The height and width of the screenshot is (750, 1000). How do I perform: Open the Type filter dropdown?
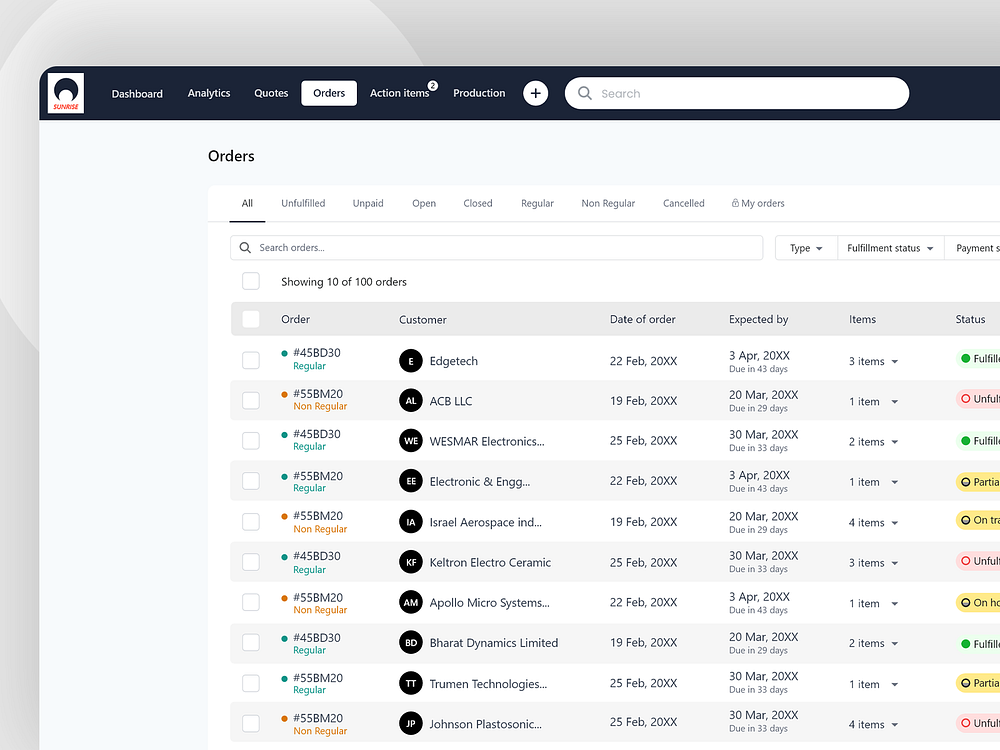pyautogui.click(x=805, y=247)
